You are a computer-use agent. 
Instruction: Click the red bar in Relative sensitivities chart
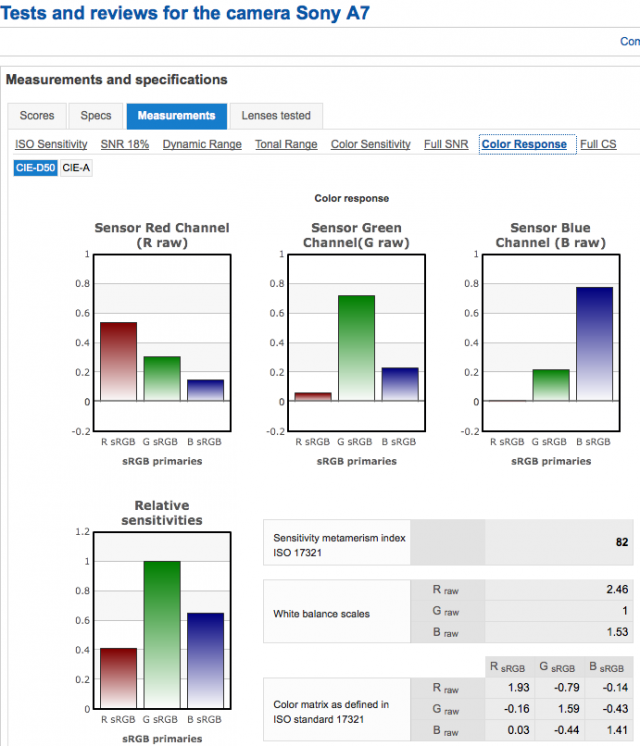119,678
